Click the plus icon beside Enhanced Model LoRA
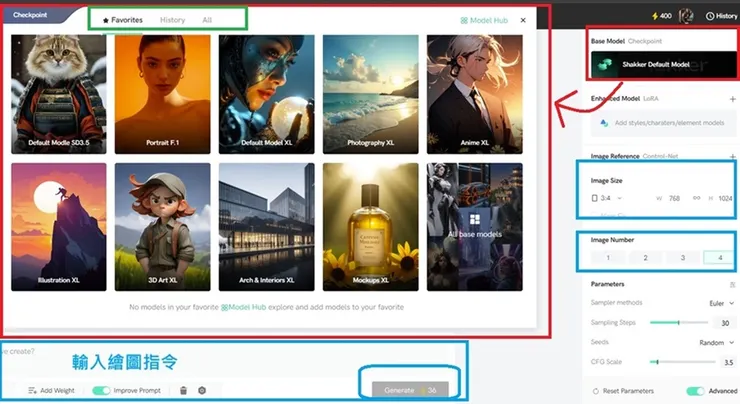The width and height of the screenshot is (740, 404). coord(732,99)
